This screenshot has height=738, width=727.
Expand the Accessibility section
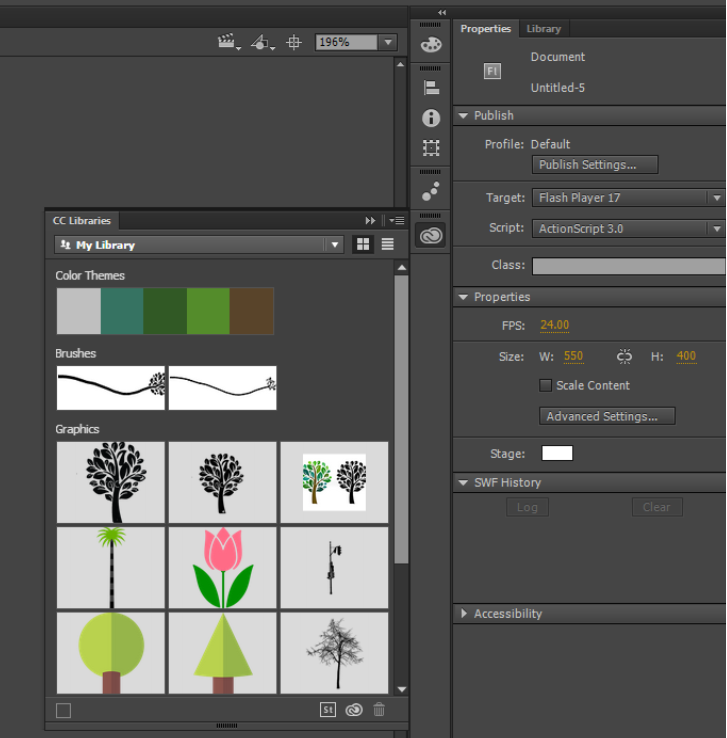(464, 613)
